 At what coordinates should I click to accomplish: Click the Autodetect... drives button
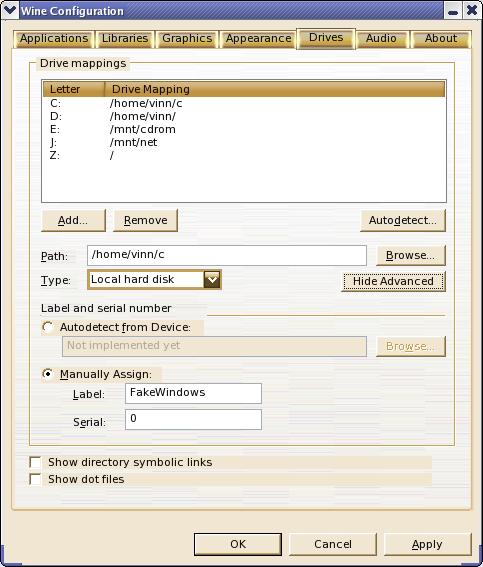[x=403, y=220]
